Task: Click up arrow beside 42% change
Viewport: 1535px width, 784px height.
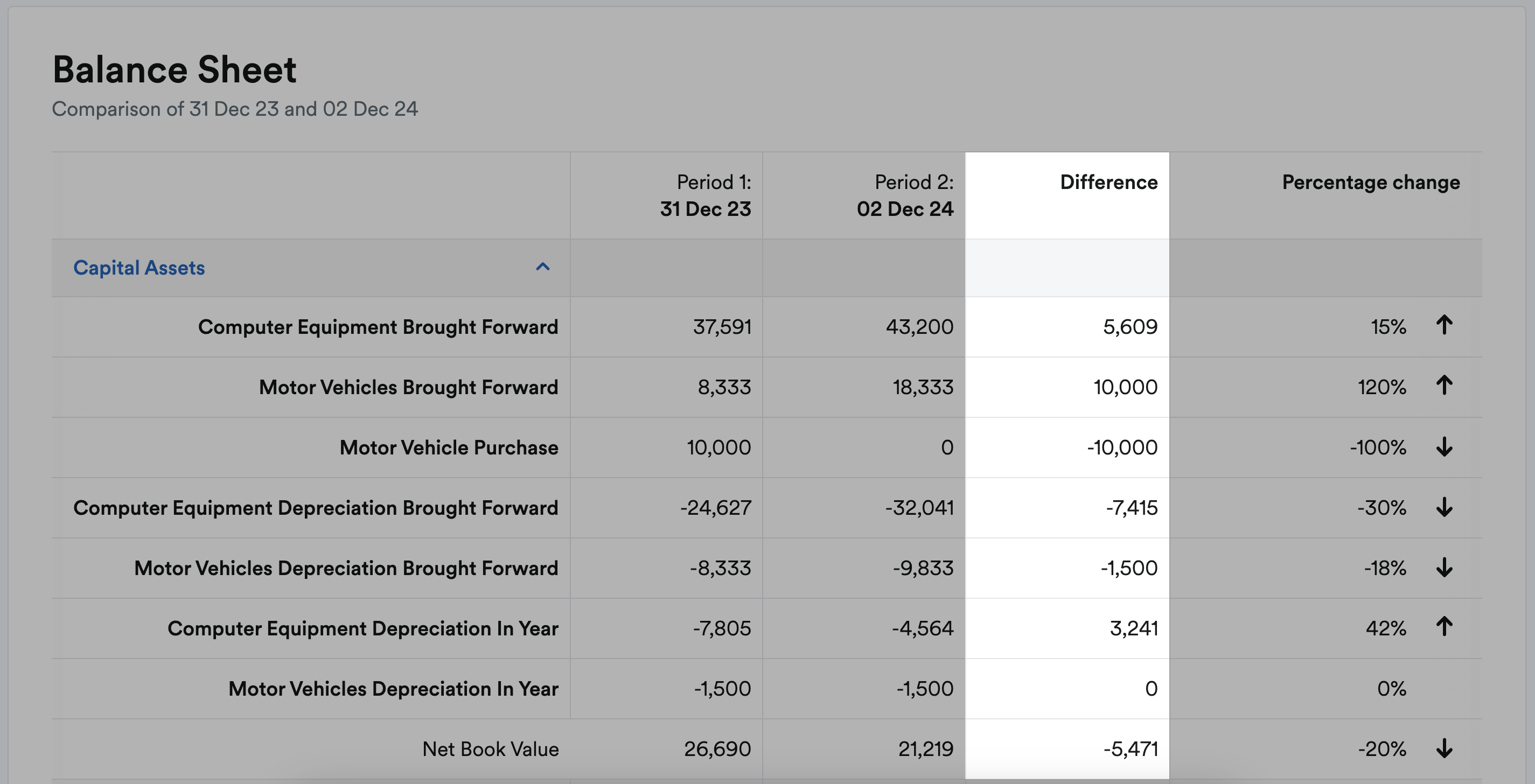Action: pos(1444,627)
